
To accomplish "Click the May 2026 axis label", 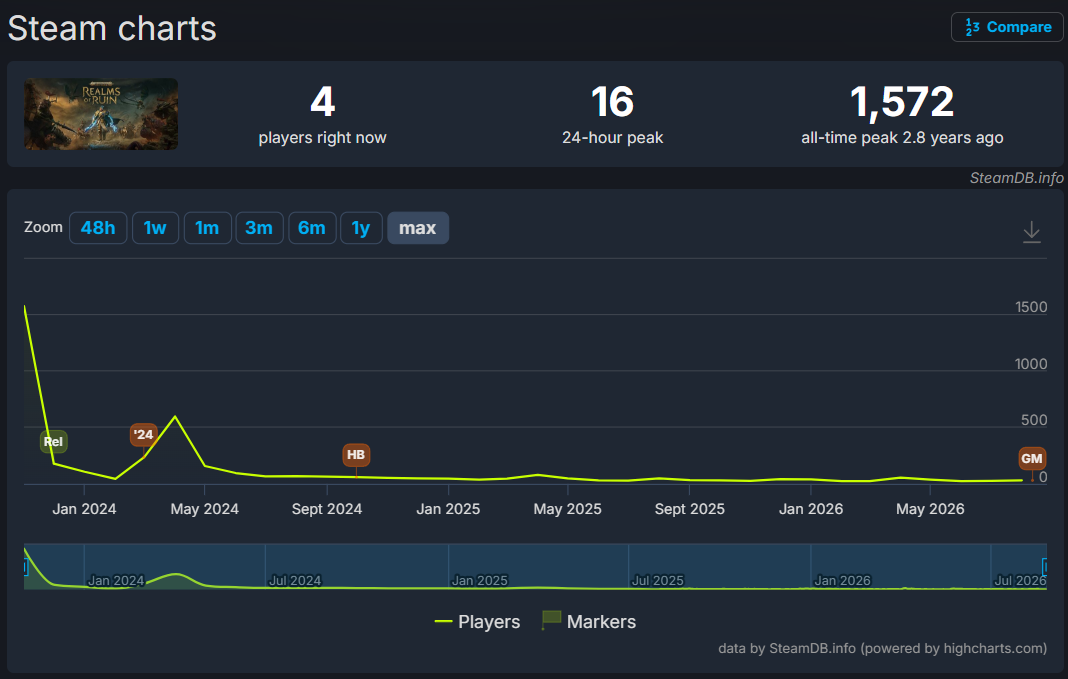I will click(x=930, y=509).
